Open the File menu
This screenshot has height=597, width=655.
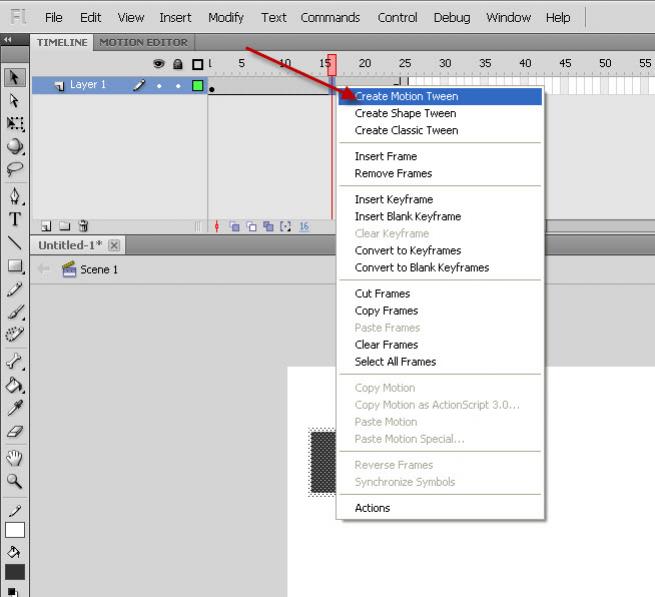tap(53, 18)
